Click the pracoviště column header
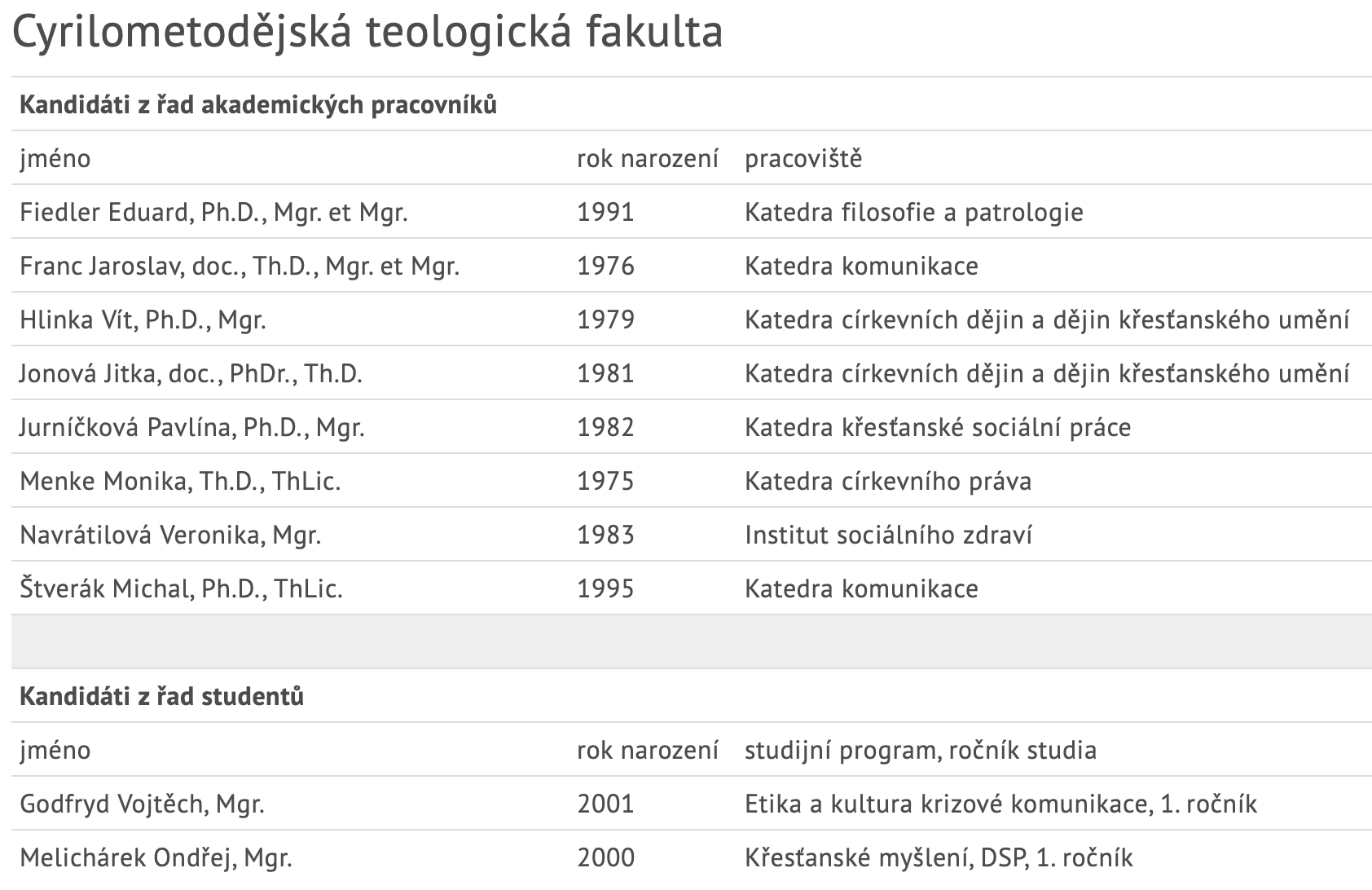The width and height of the screenshot is (1372, 890). pyautogui.click(x=803, y=159)
